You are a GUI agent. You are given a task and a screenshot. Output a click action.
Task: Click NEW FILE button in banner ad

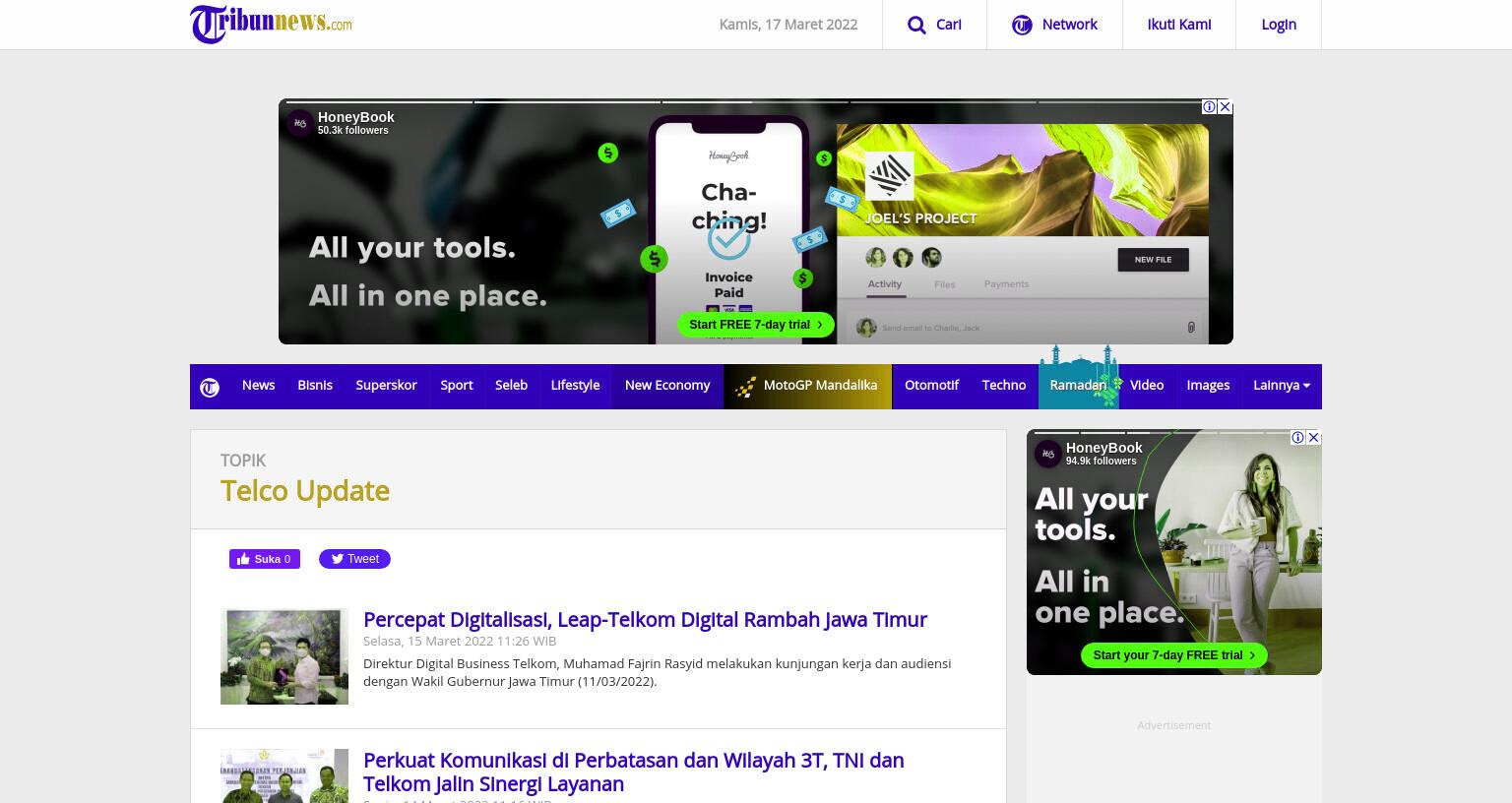point(1153,260)
